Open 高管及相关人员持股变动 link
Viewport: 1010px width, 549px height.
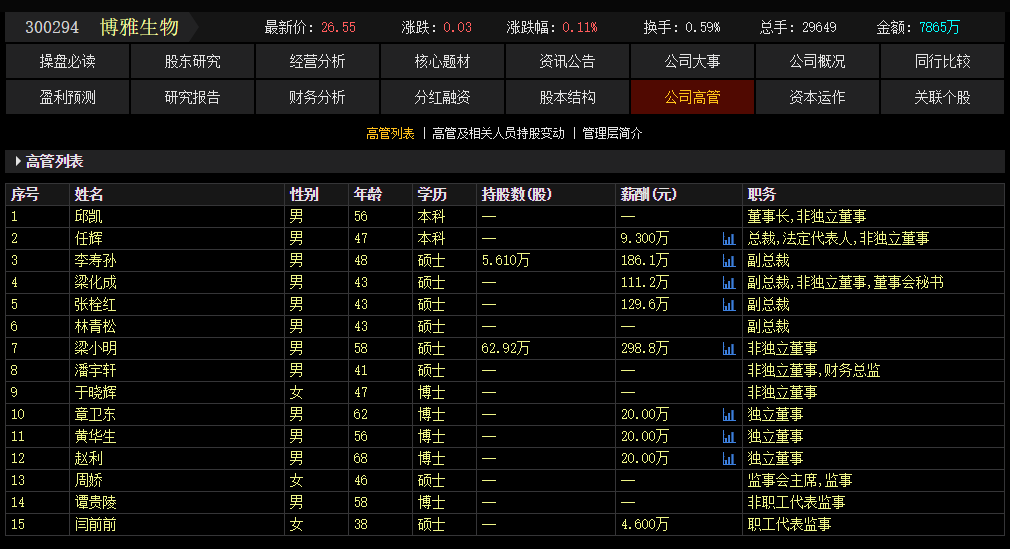click(x=499, y=133)
